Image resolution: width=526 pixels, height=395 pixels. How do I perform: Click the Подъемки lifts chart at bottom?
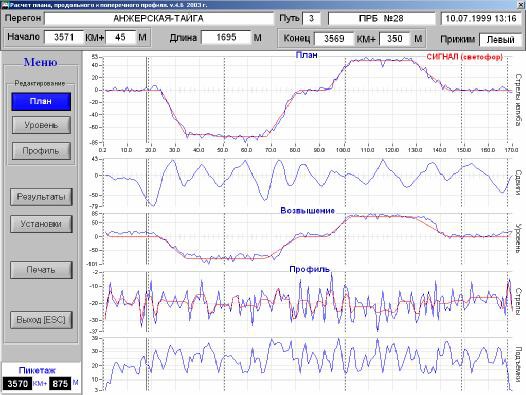point(307,364)
